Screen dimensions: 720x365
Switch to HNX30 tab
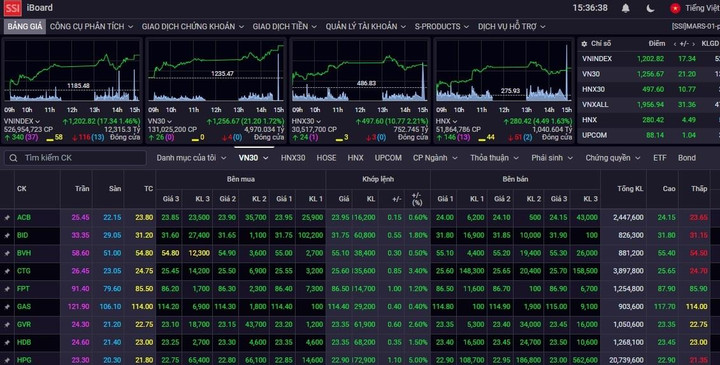[x=293, y=158]
